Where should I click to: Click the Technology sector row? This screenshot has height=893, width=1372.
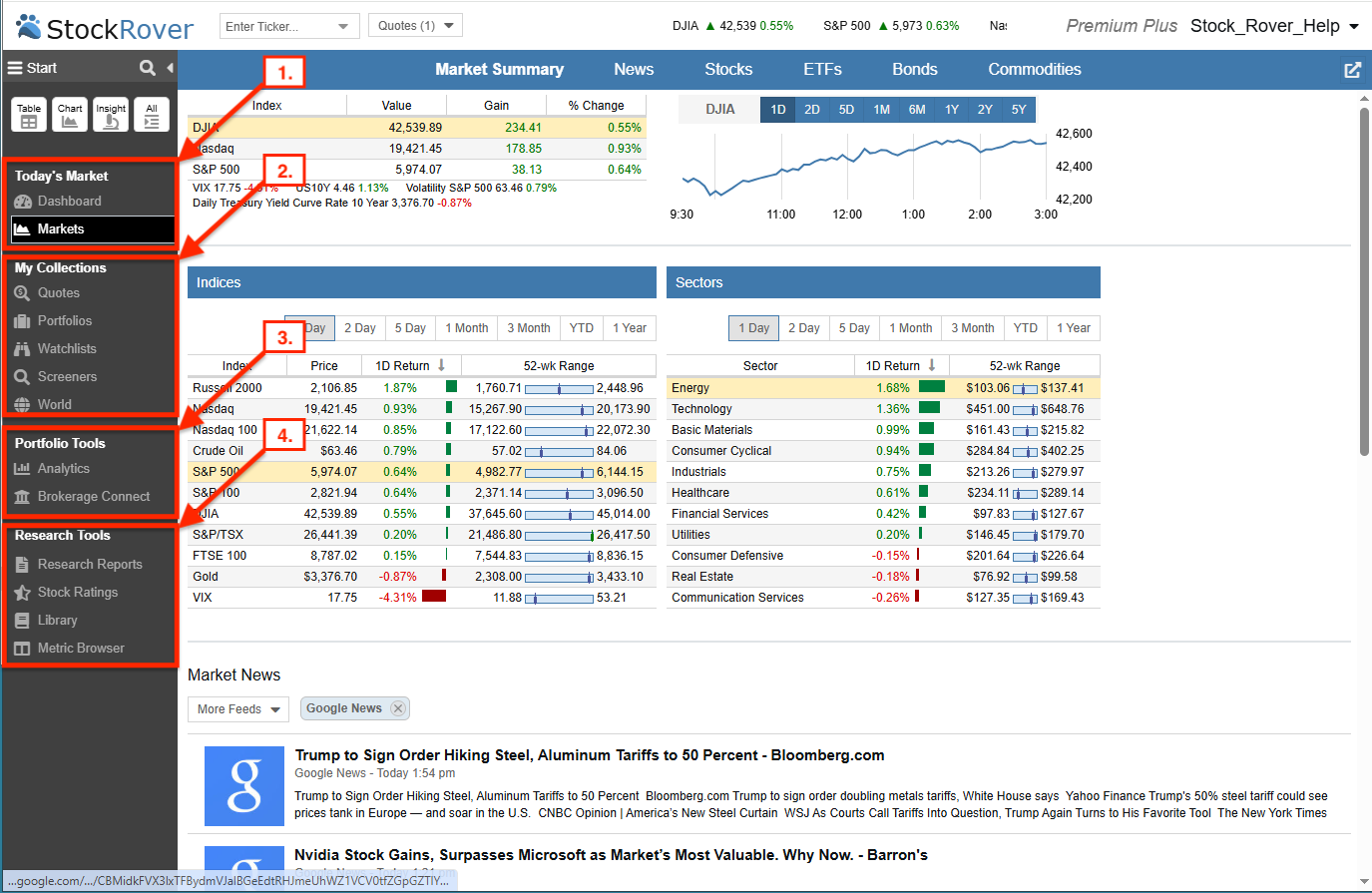click(883, 409)
